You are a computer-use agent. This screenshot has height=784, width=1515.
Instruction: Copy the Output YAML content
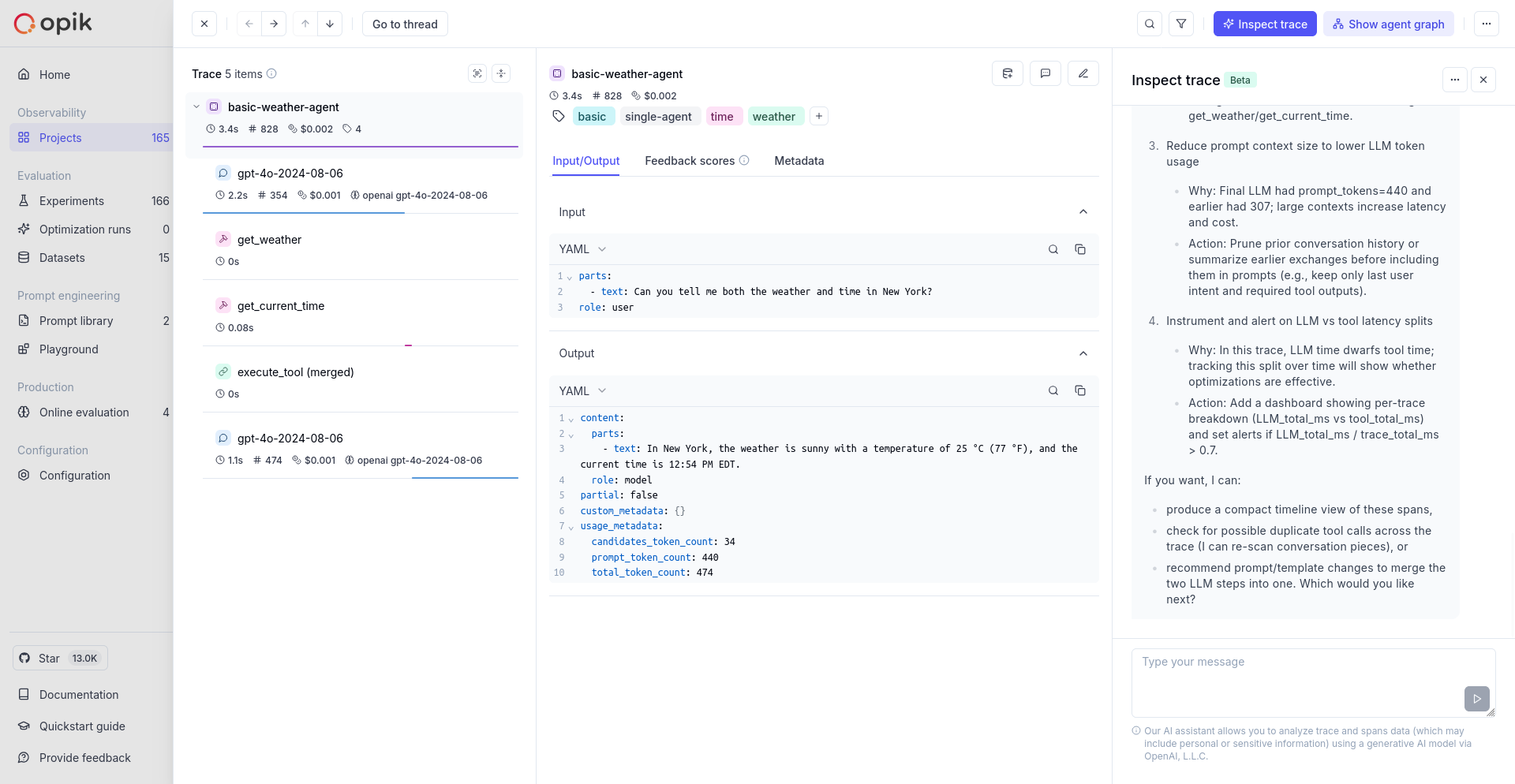coord(1080,390)
